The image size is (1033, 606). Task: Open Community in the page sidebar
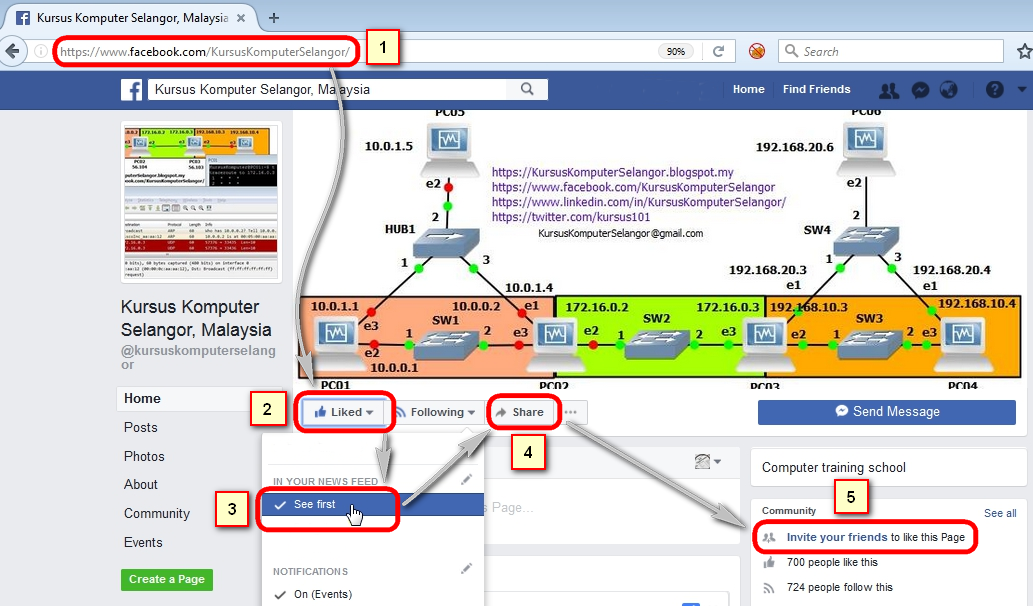coord(157,514)
